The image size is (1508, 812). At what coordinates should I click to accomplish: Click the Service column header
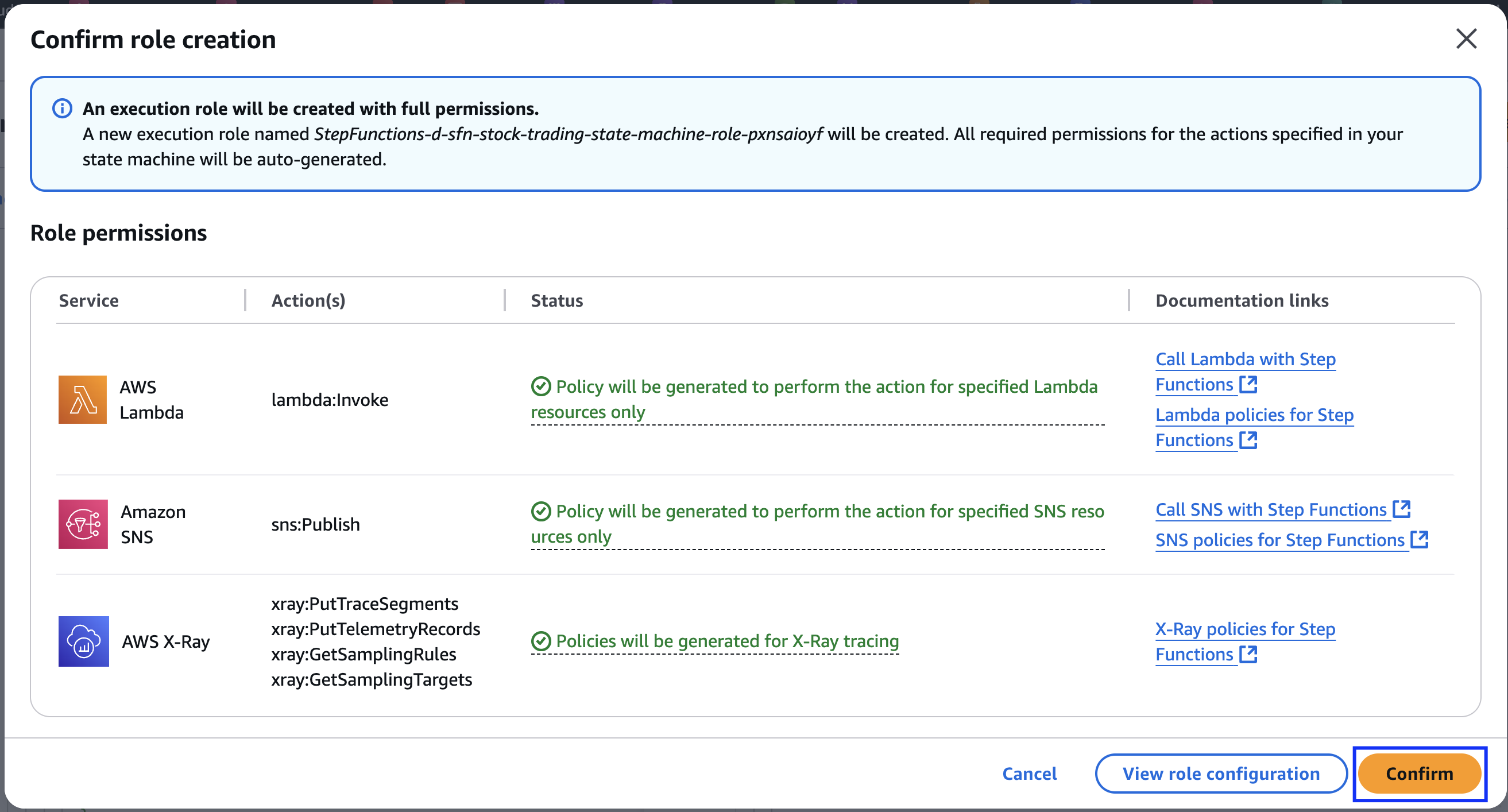[x=89, y=300]
